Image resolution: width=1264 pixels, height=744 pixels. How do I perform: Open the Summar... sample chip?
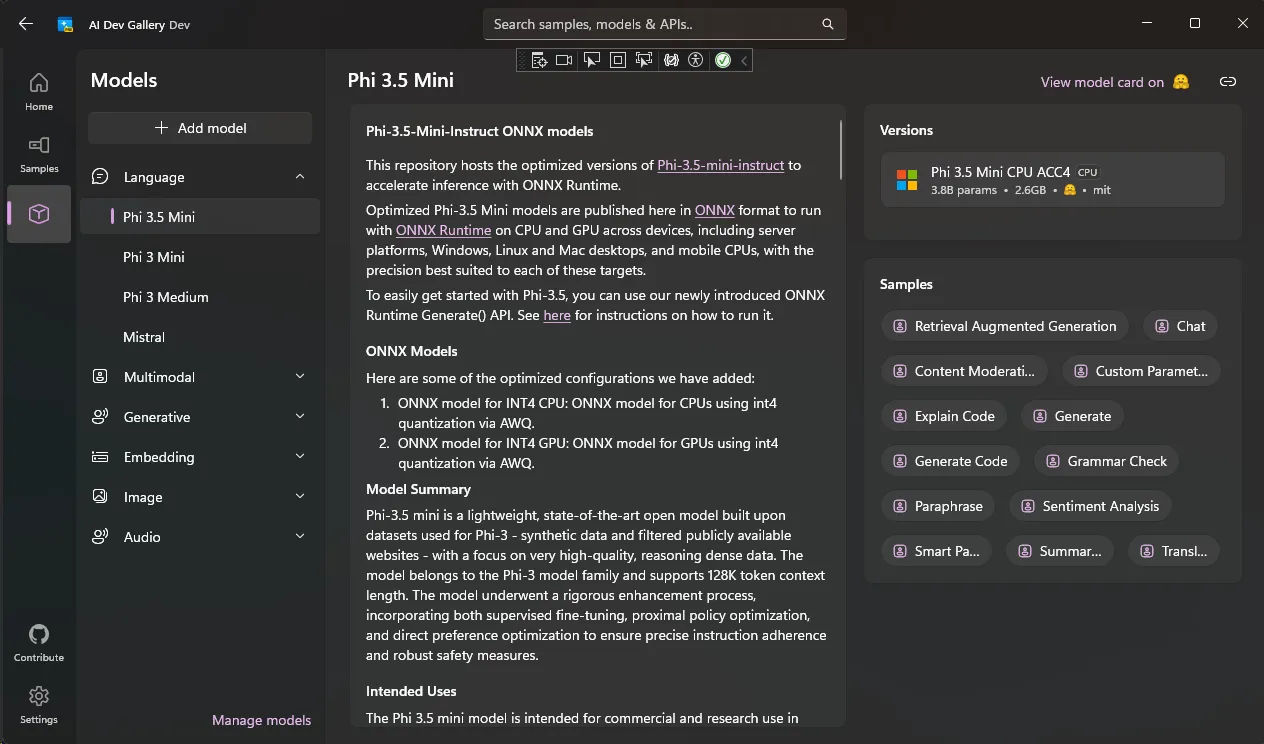[x=1060, y=551]
